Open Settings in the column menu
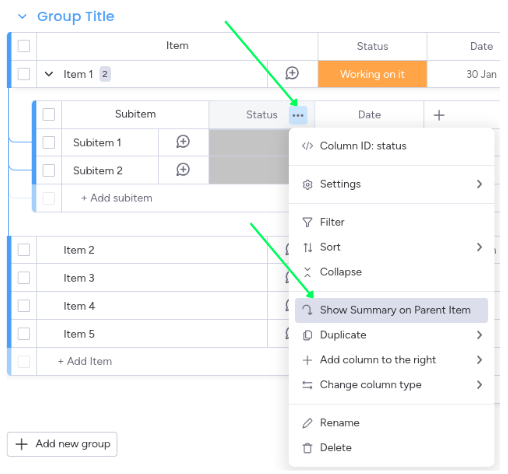Screen dimensions: 508x474 pos(391,184)
